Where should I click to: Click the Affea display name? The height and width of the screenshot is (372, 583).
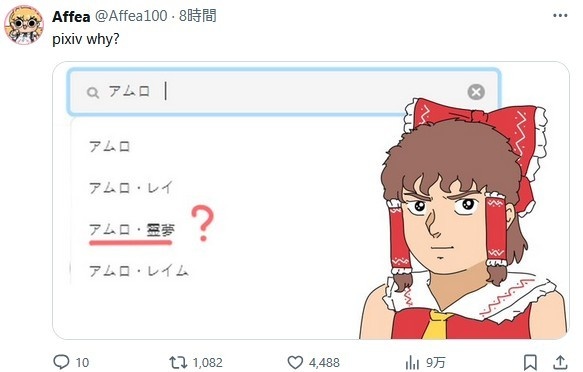pos(71,16)
